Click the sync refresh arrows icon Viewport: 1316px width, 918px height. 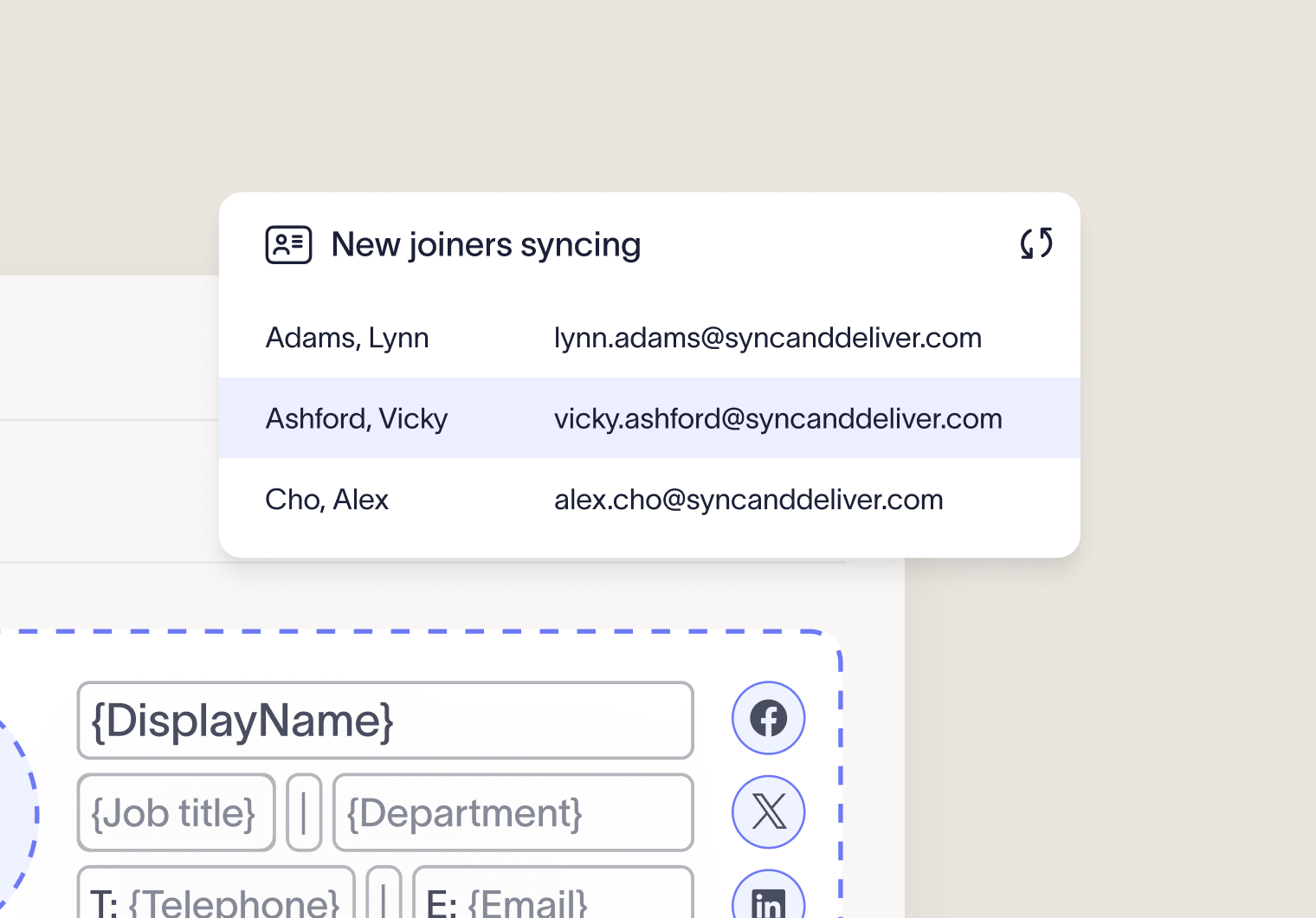coord(1035,243)
